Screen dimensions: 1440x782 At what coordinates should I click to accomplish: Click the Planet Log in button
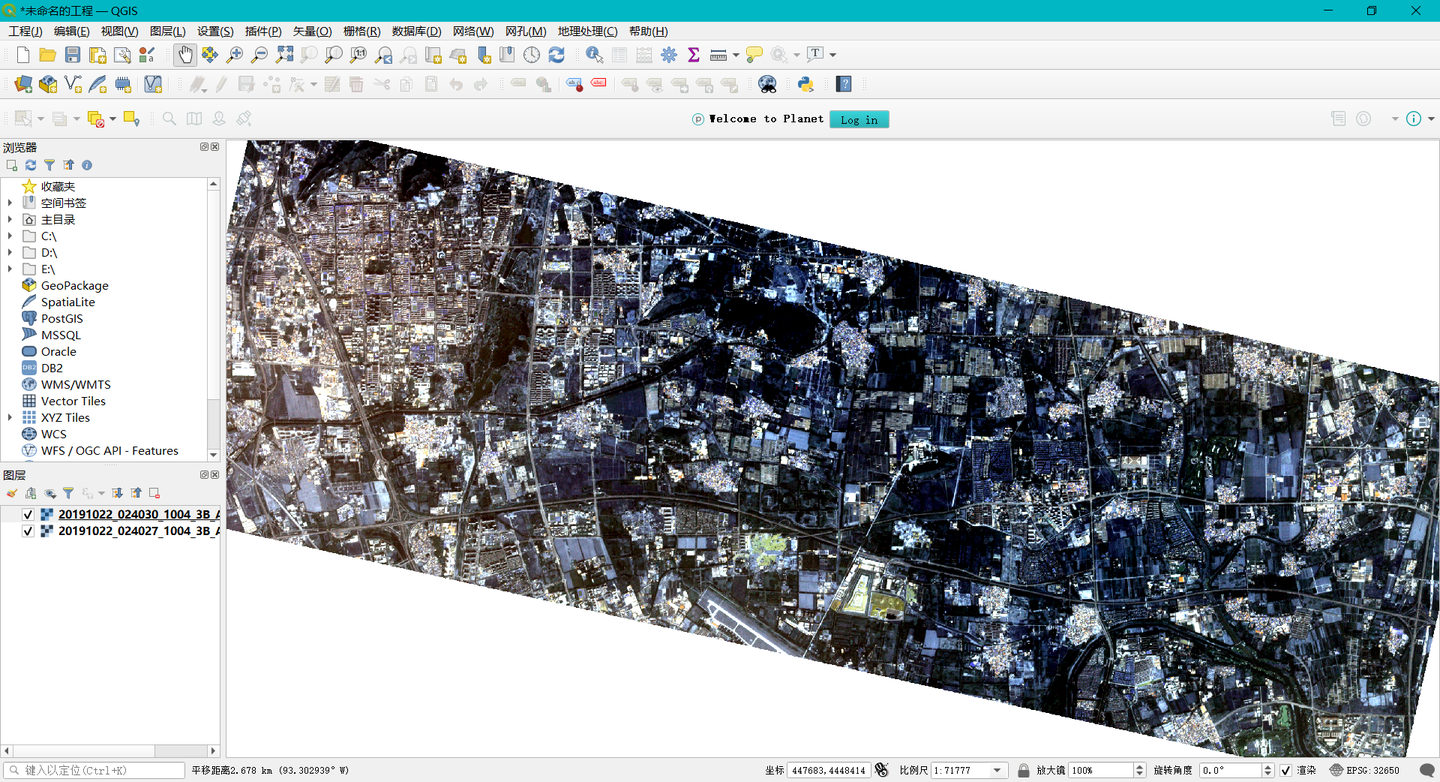(x=859, y=120)
